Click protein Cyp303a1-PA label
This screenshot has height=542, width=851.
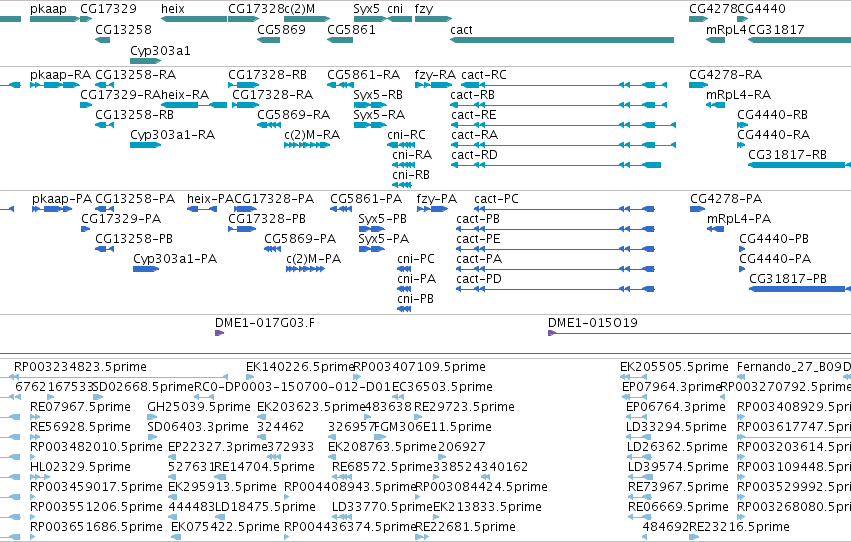[x=175, y=259]
